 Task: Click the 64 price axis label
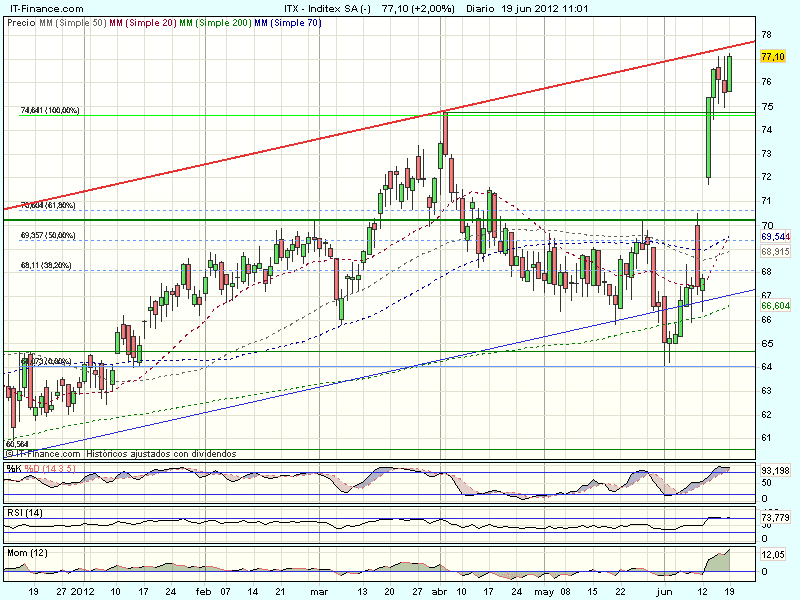766,367
